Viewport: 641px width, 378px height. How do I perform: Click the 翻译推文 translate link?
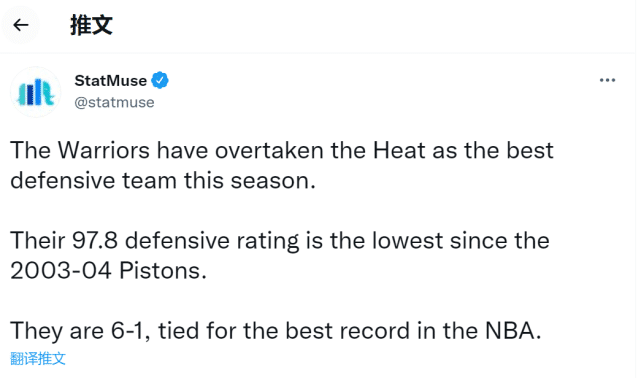(38, 358)
